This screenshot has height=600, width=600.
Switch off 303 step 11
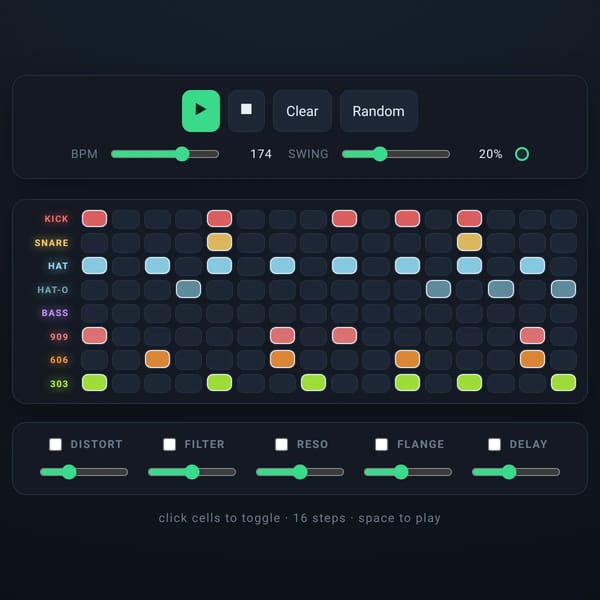pyautogui.click(x=407, y=383)
